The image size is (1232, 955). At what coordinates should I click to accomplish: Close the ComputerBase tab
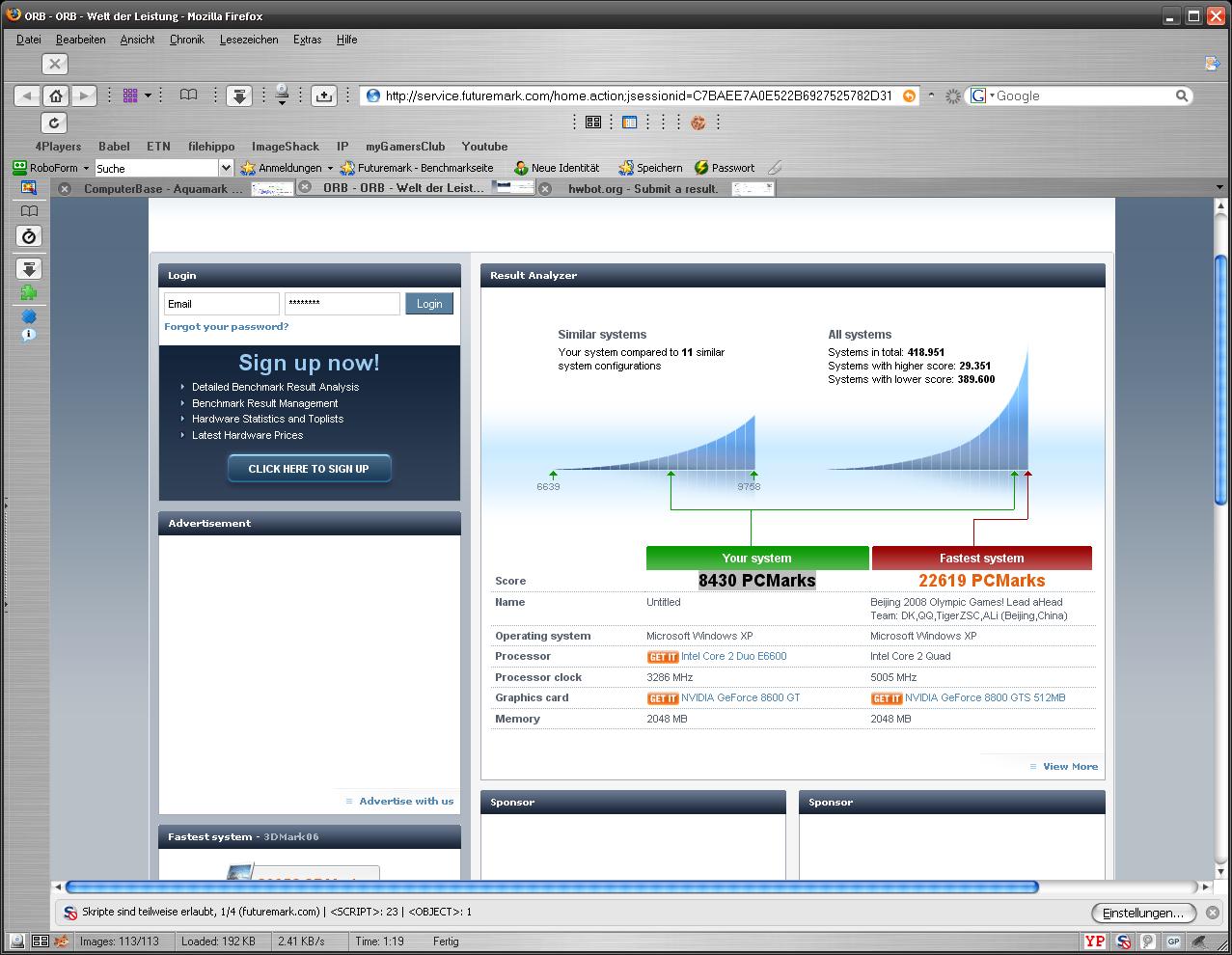65,188
